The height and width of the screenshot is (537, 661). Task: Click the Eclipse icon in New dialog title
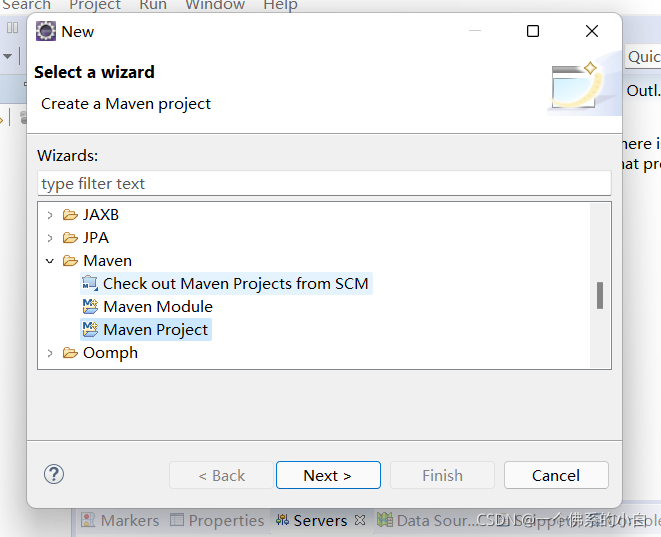coord(46,31)
